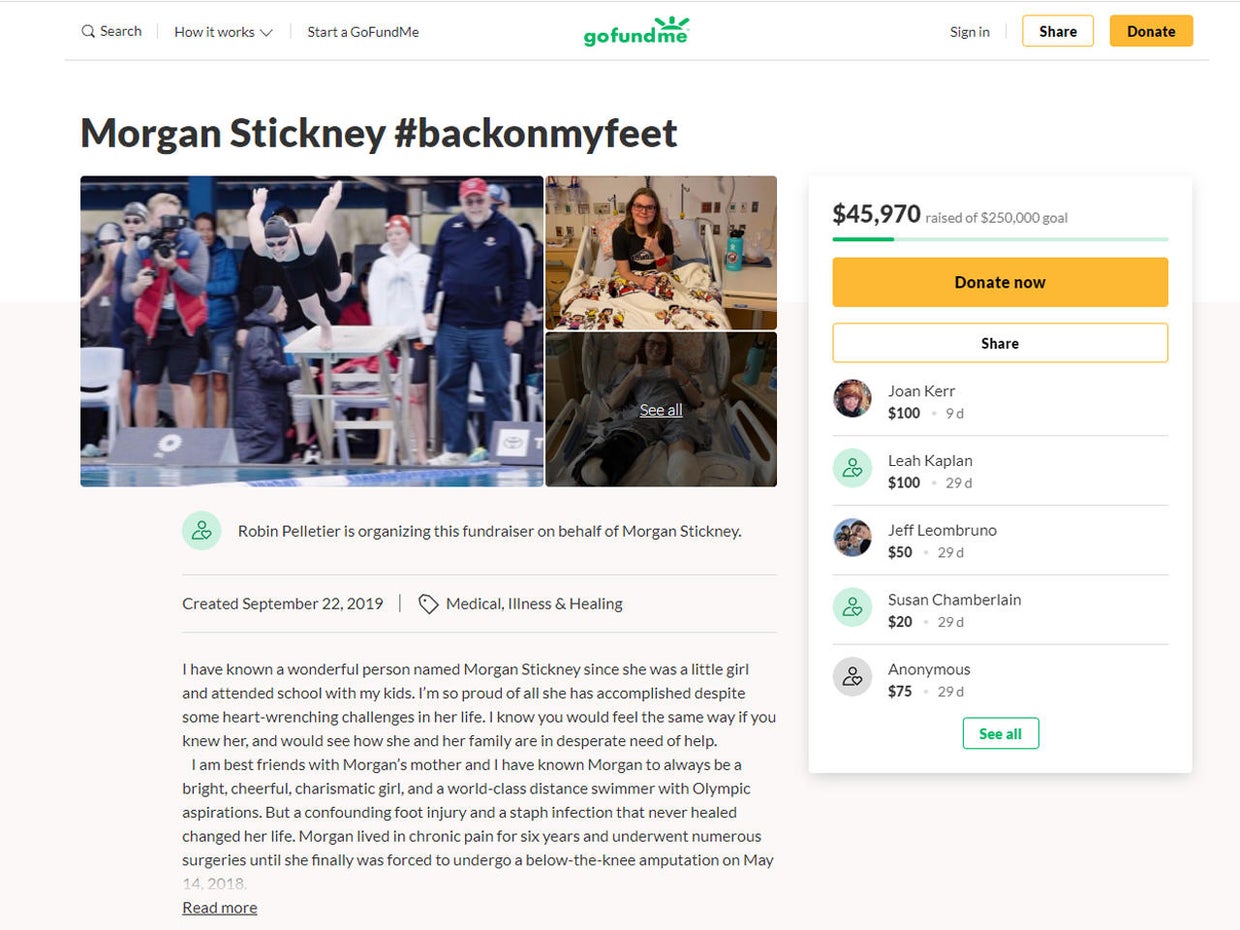Image resolution: width=1240 pixels, height=930 pixels.
Task: Click the Anonymous donor avatar icon
Action: pos(852,676)
